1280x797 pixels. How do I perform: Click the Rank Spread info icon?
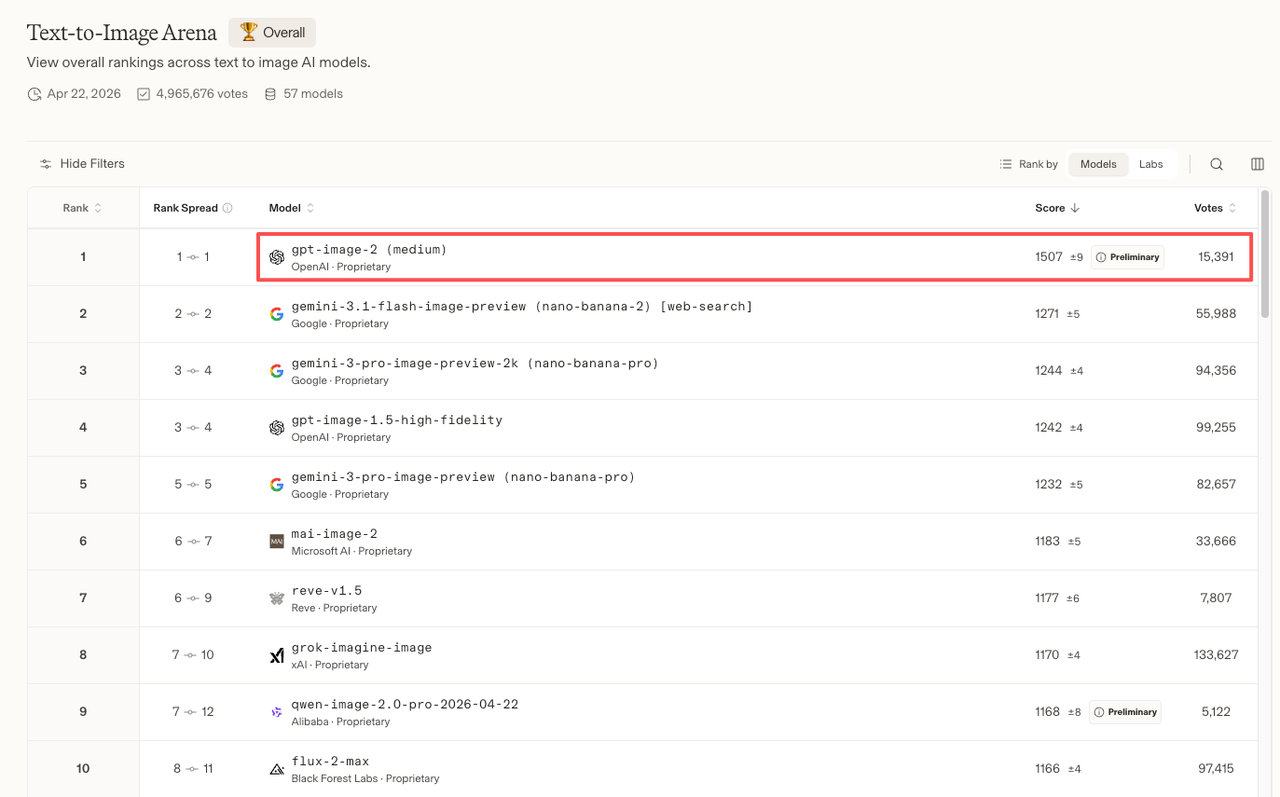pos(228,208)
